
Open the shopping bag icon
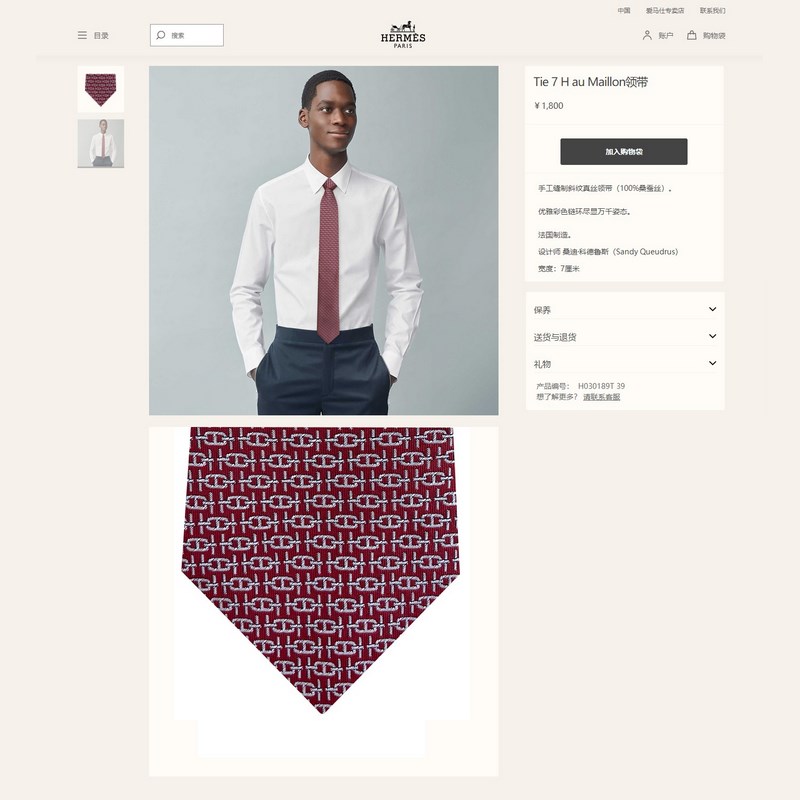point(691,35)
